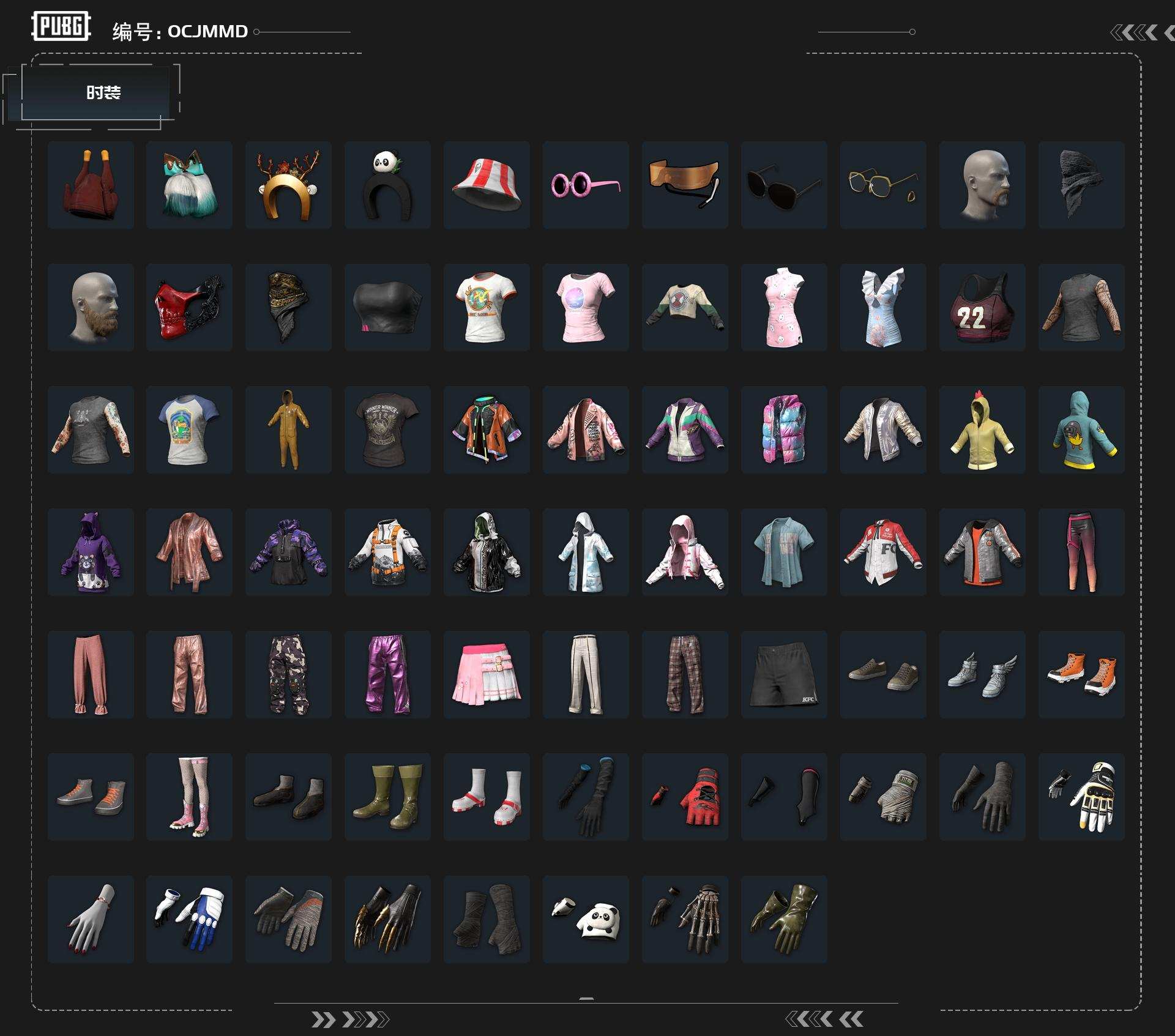Select the teal duck helmet hoodie
Viewport: 1175px width, 1036px height.
click(x=1082, y=430)
